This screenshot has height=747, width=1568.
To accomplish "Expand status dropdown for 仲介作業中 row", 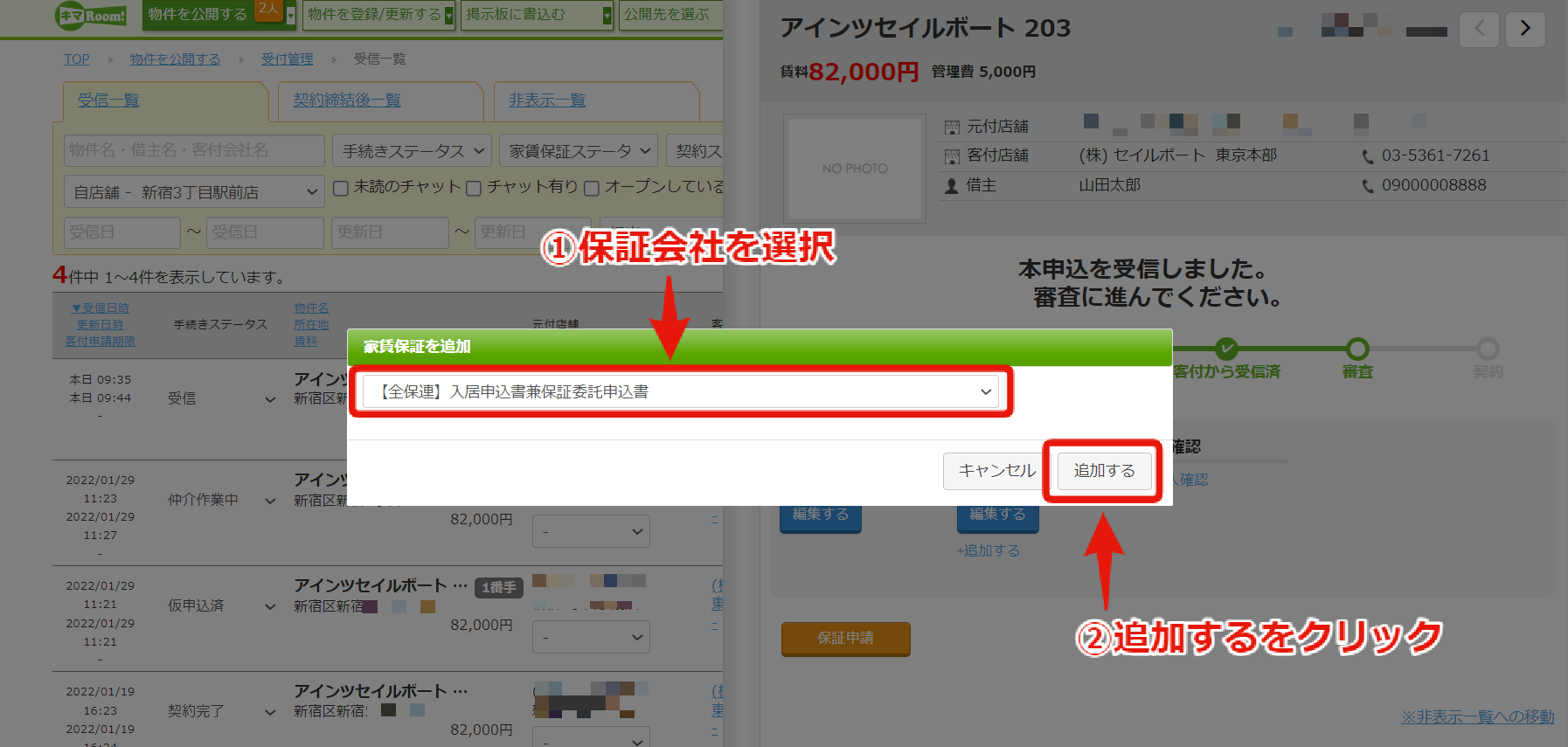I will [270, 501].
